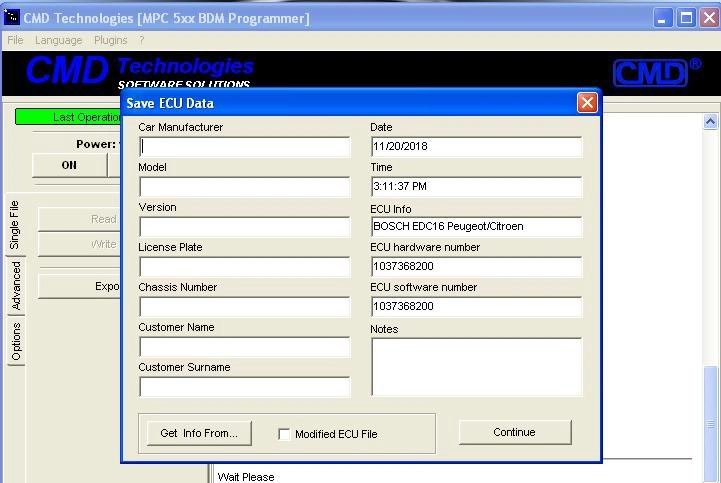Click the CMD logo badge in the banner
This screenshot has width=721, height=483.
[x=651, y=73]
